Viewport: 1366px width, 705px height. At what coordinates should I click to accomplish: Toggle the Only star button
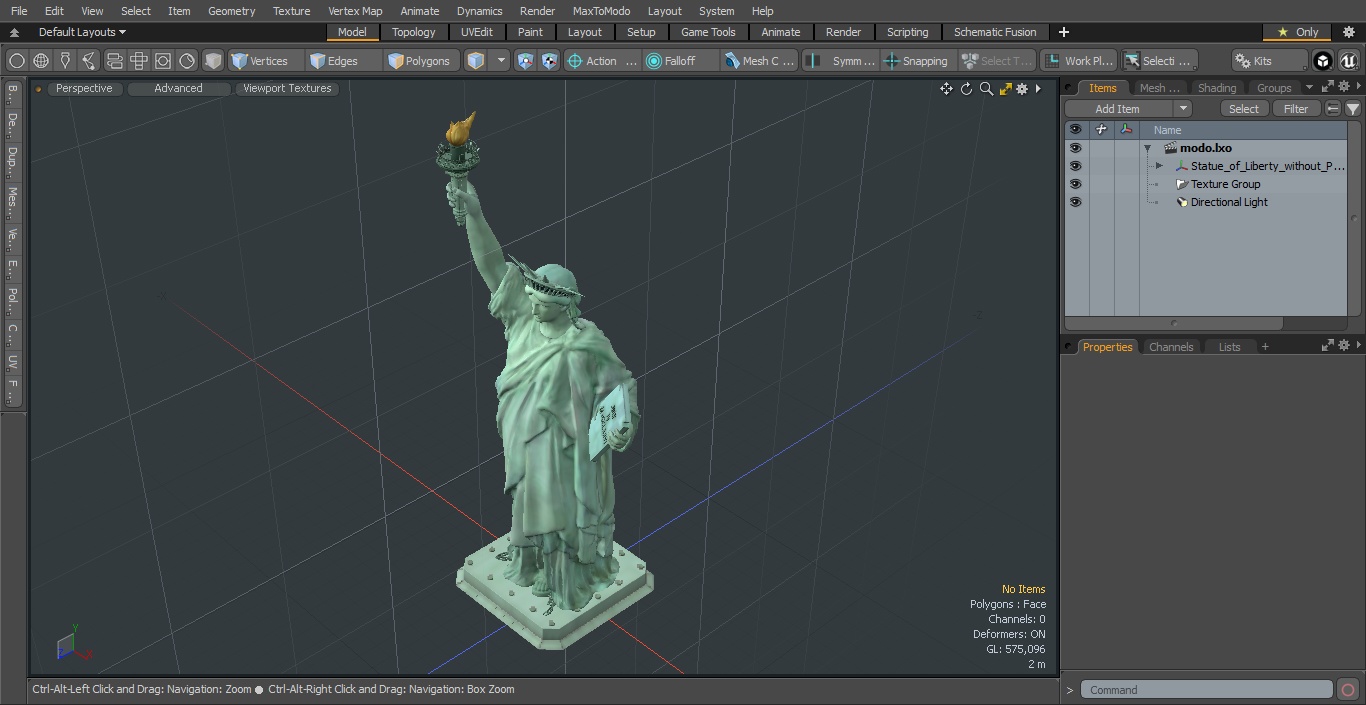tap(1297, 32)
